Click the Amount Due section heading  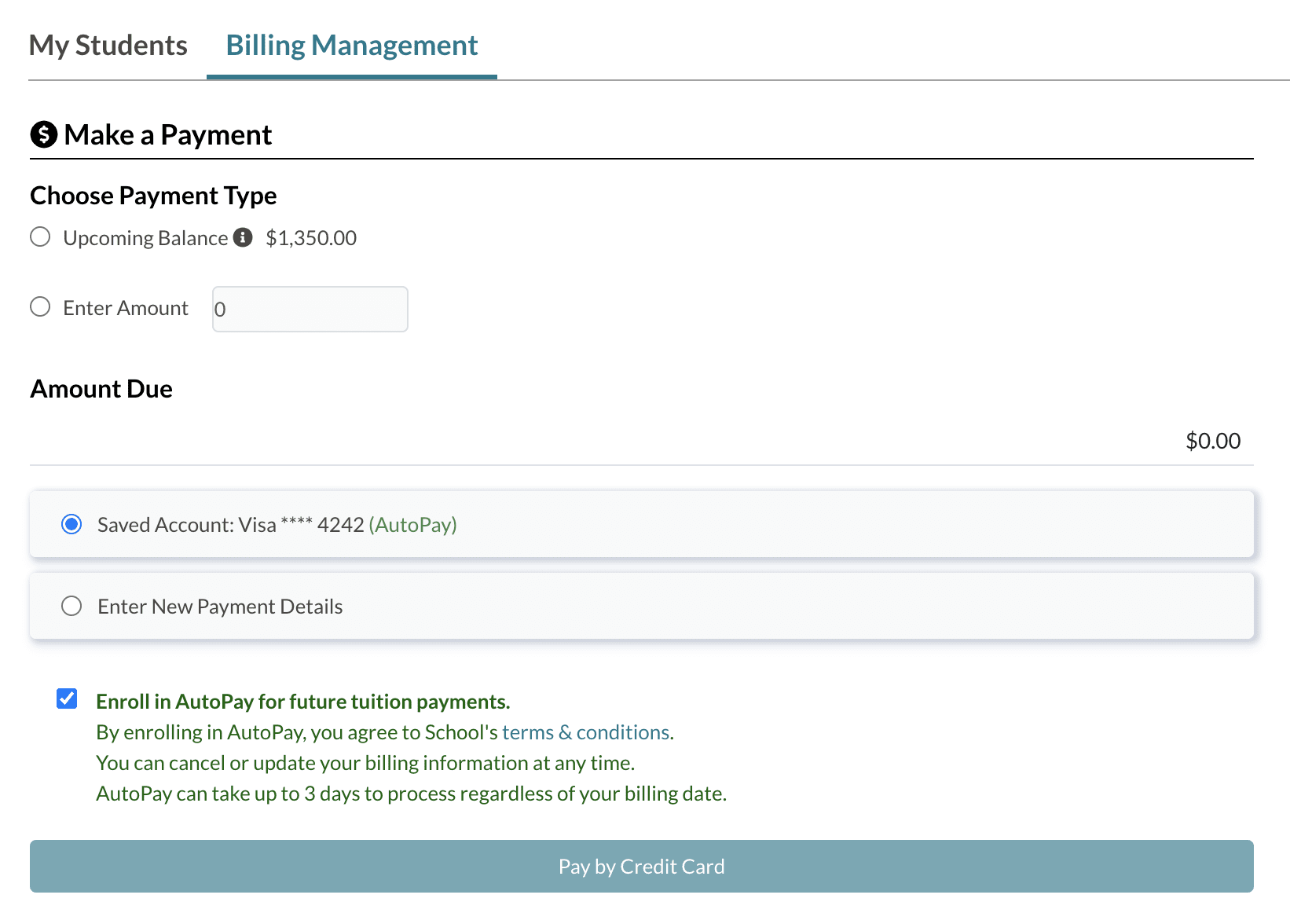click(x=101, y=387)
